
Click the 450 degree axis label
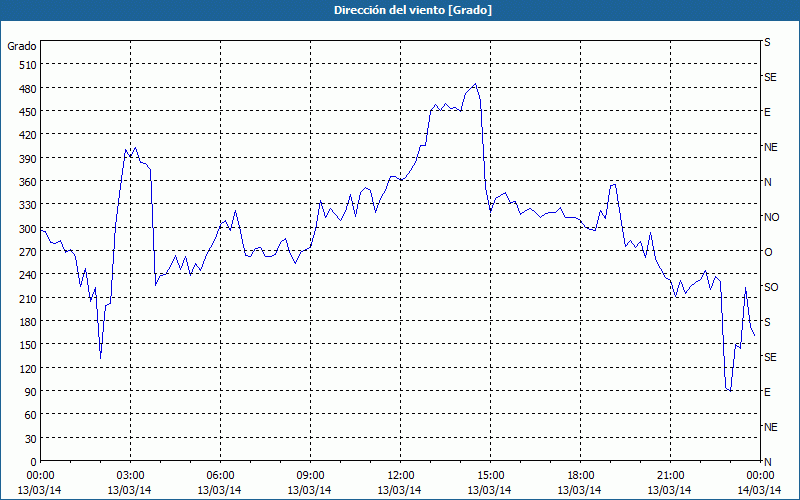(28, 112)
